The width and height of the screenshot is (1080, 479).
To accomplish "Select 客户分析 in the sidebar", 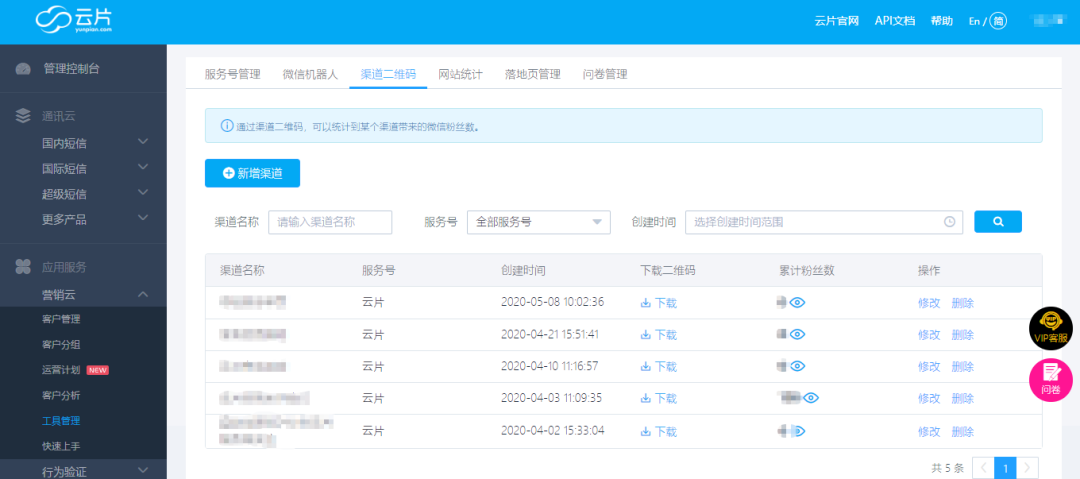I will tap(61, 396).
